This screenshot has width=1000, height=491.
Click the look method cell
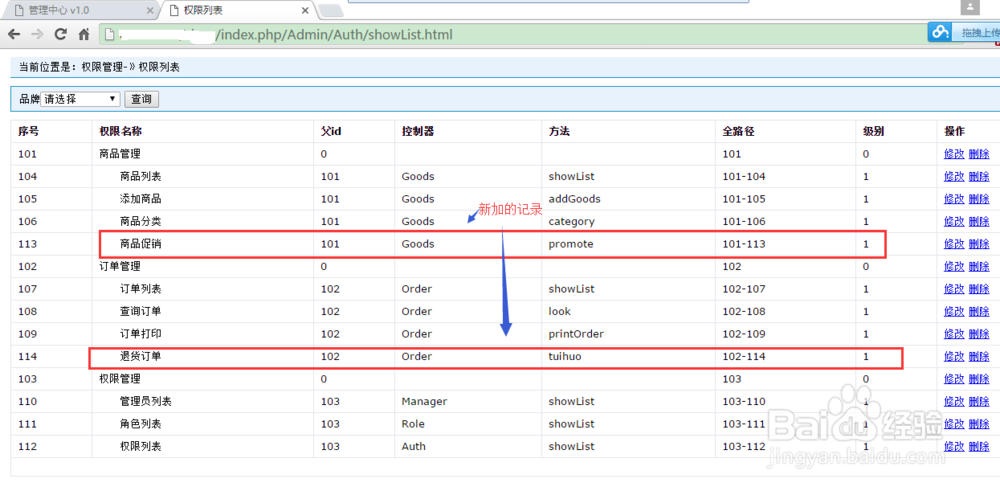[x=559, y=311]
